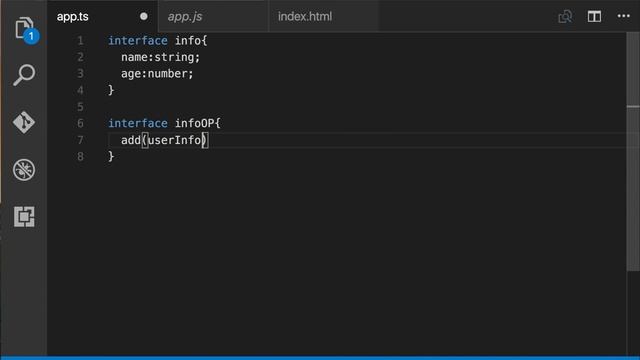The image size is (640, 360).
Task: Click 'userInfo' parameter on line 7
Action: pos(175,140)
